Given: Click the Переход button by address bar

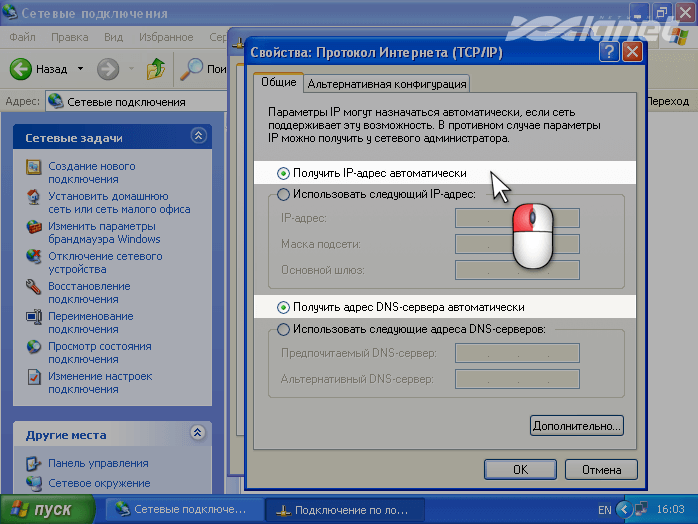Looking at the screenshot, I should [668, 102].
